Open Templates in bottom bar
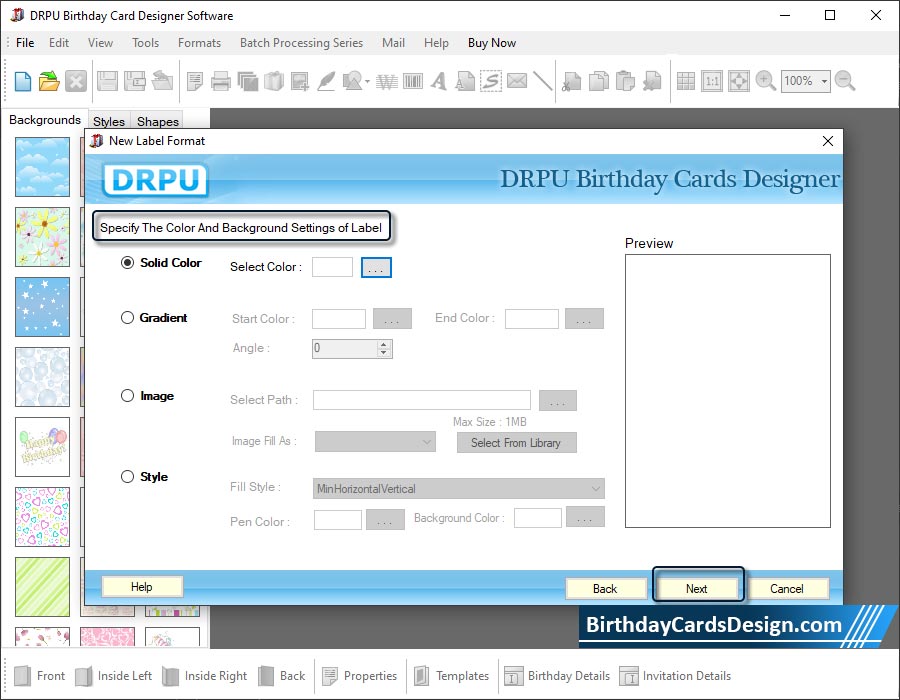This screenshot has width=900, height=700. [x=451, y=676]
